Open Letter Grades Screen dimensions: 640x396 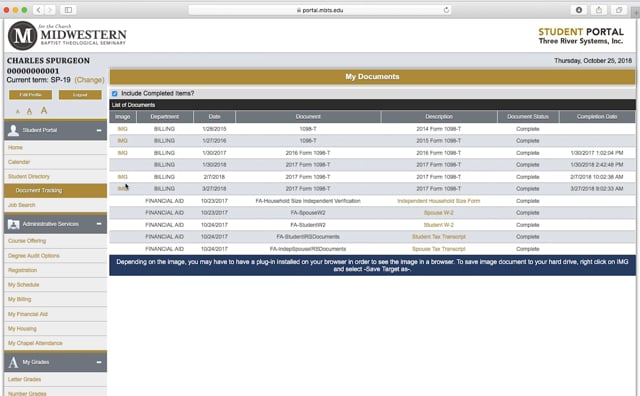24,380
